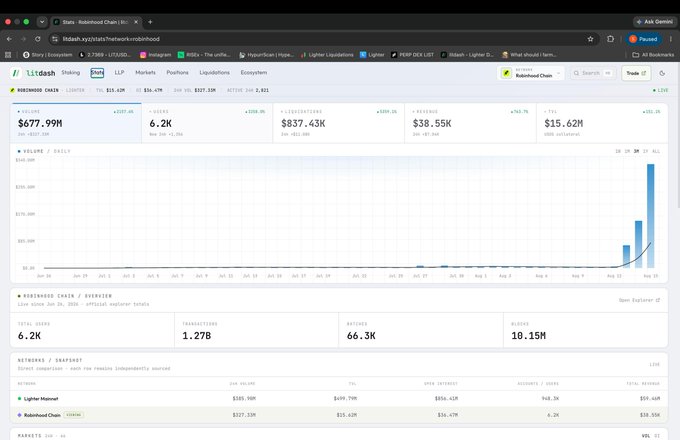Select the TVL stat card
The height and width of the screenshot is (440, 680).
[602, 123]
